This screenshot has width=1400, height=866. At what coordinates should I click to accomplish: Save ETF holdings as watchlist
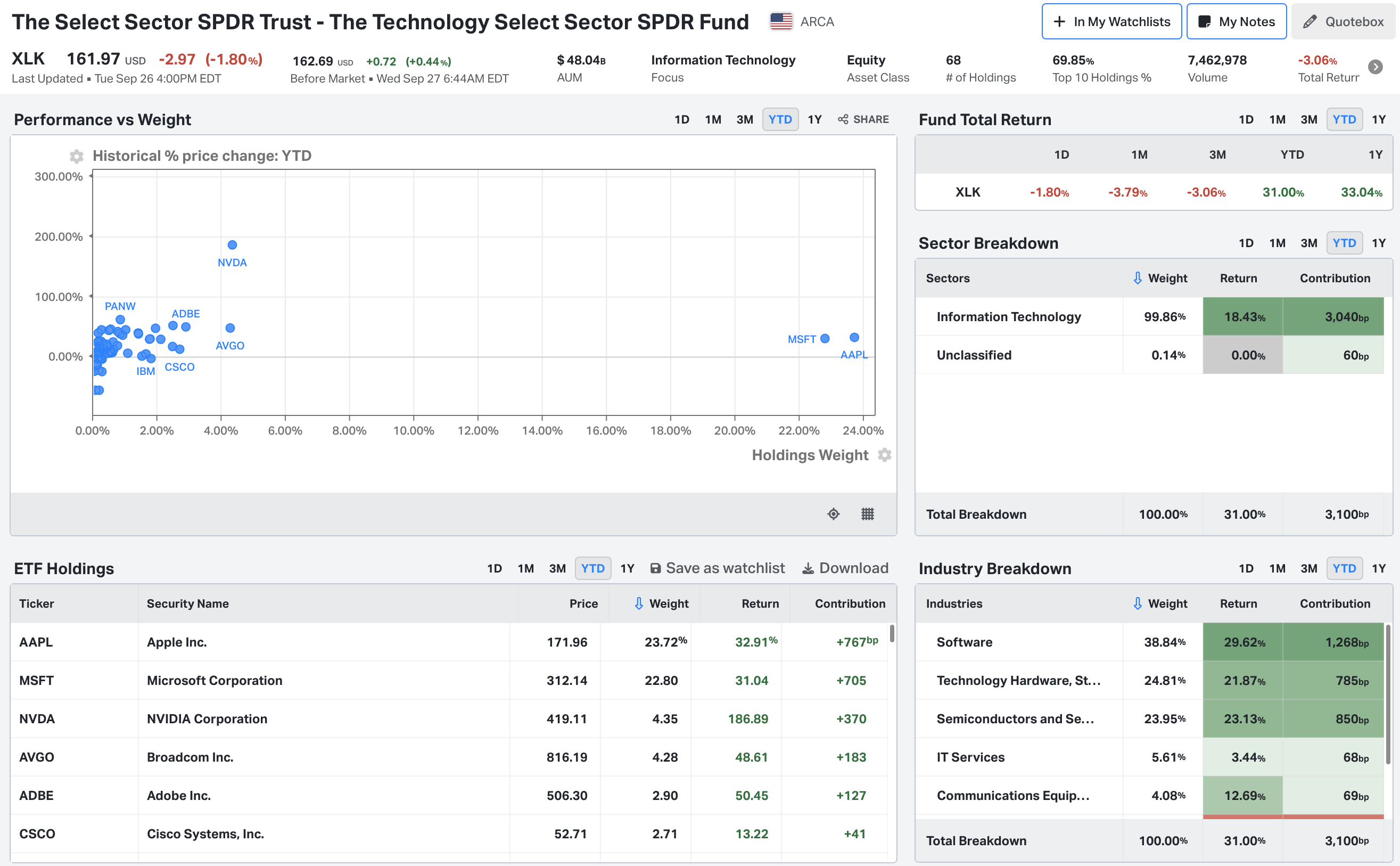click(x=717, y=568)
